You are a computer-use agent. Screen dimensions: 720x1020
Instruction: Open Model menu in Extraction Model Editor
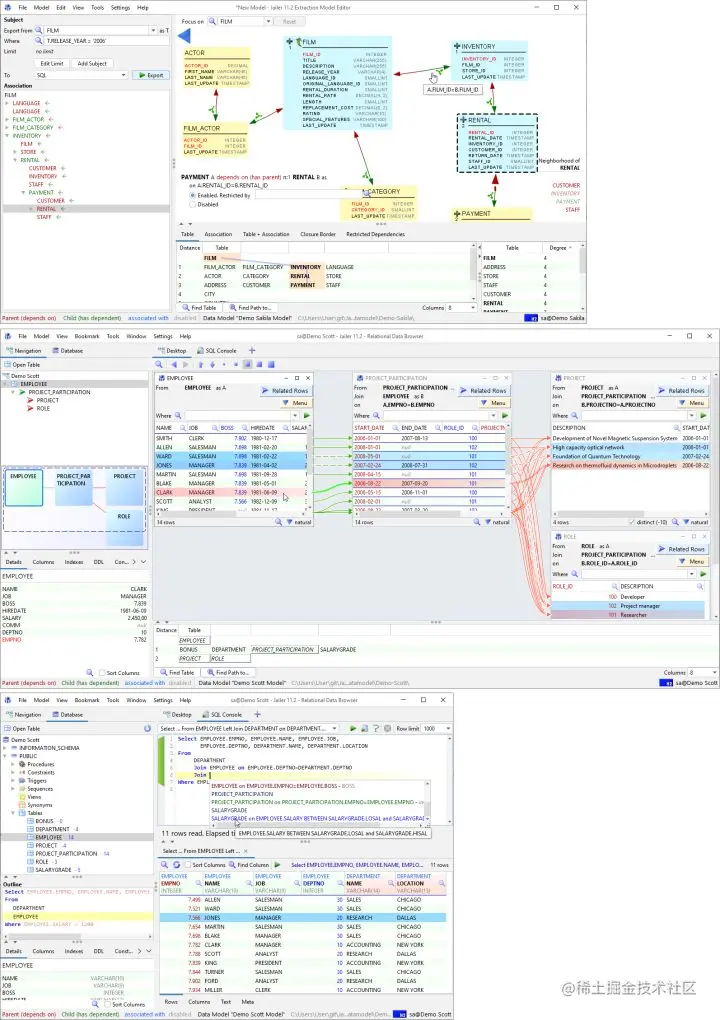tap(41, 8)
